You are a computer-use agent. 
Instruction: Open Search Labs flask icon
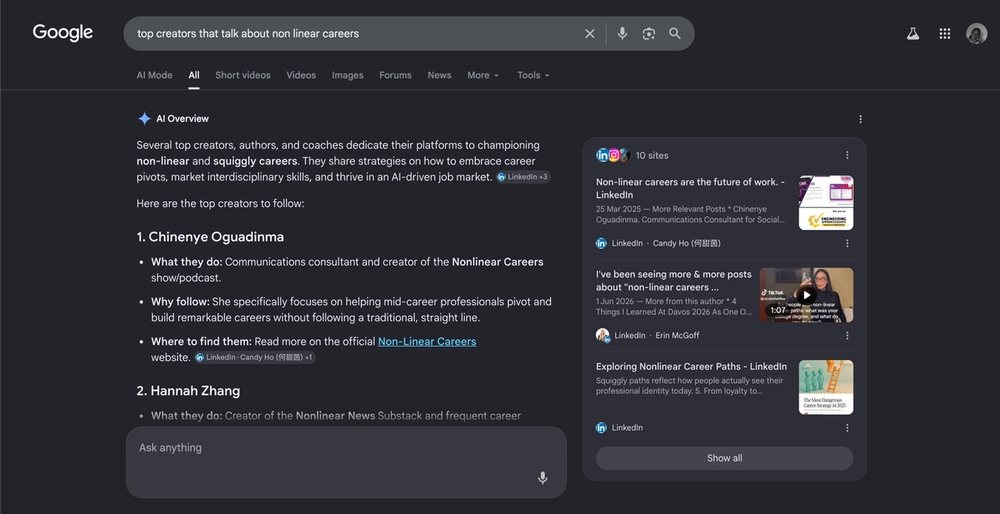pos(913,34)
